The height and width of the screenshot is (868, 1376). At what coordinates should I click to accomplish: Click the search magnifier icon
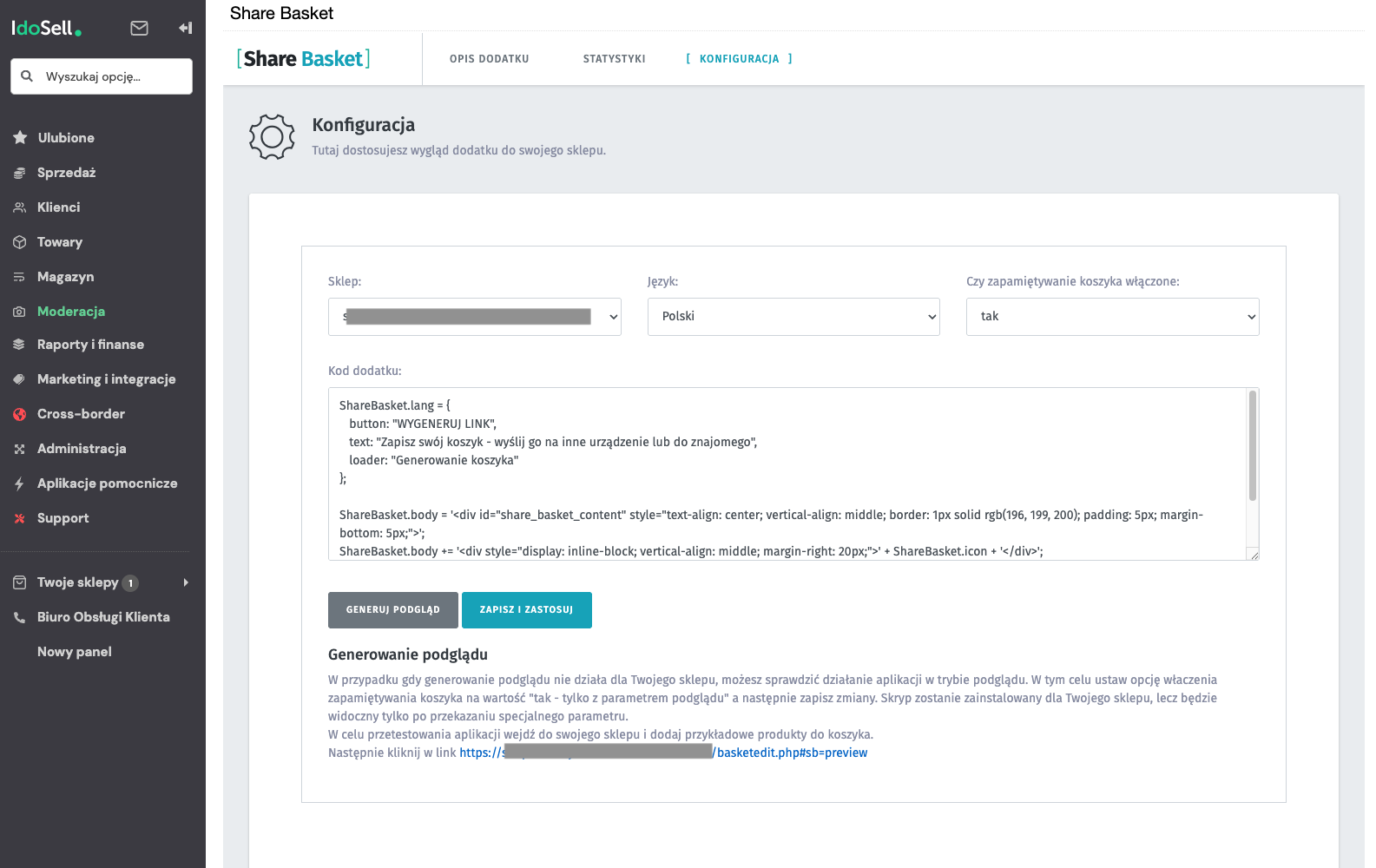[27, 76]
